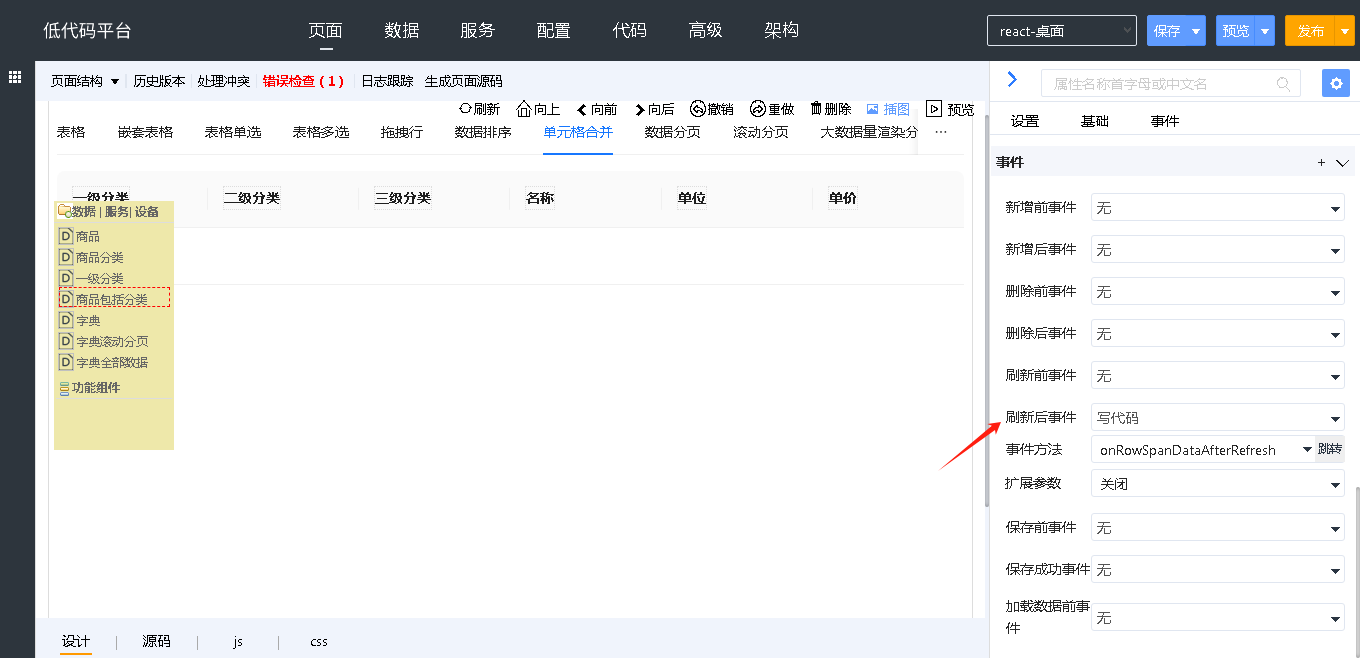The height and width of the screenshot is (658, 1360).
Task: Open 错误检查 (1) link
Action: 303,81
